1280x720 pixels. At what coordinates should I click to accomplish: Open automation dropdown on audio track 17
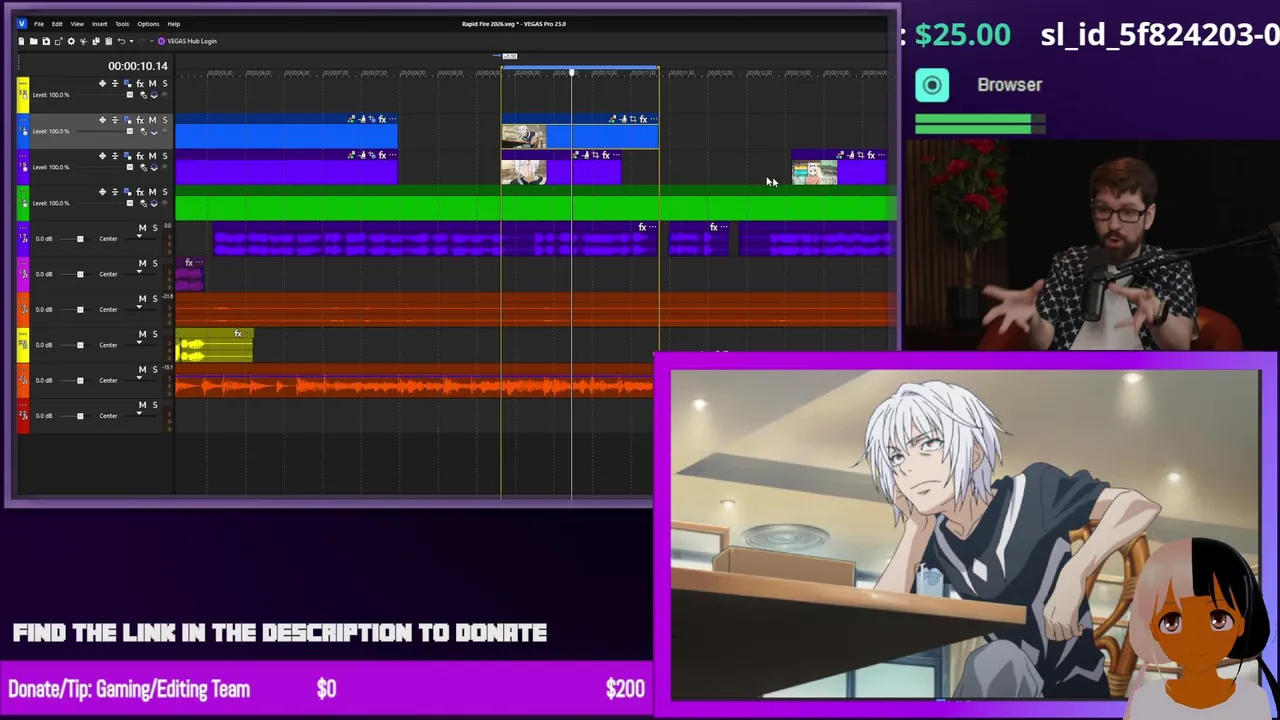point(139,236)
